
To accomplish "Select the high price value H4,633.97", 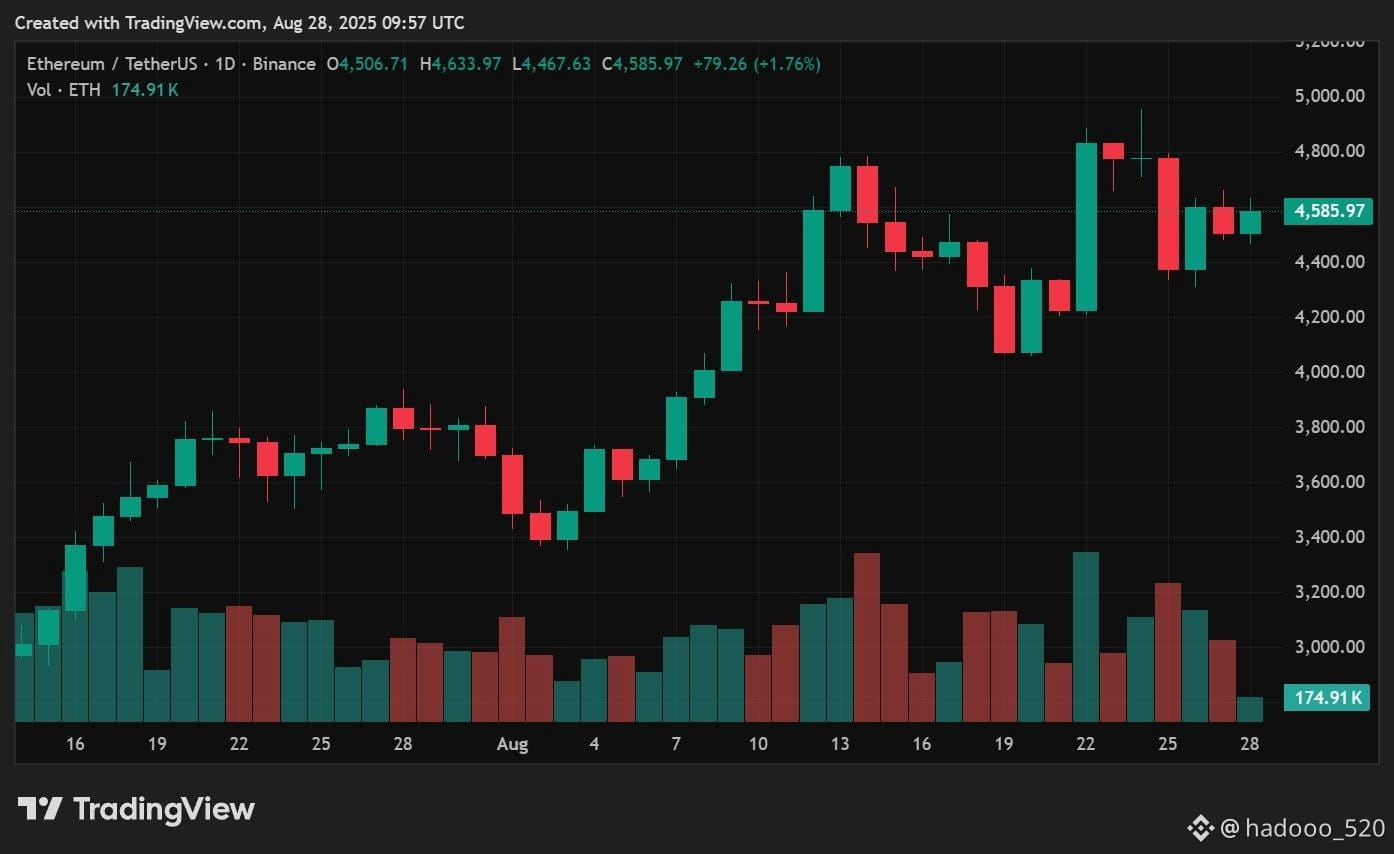I will coord(460,64).
